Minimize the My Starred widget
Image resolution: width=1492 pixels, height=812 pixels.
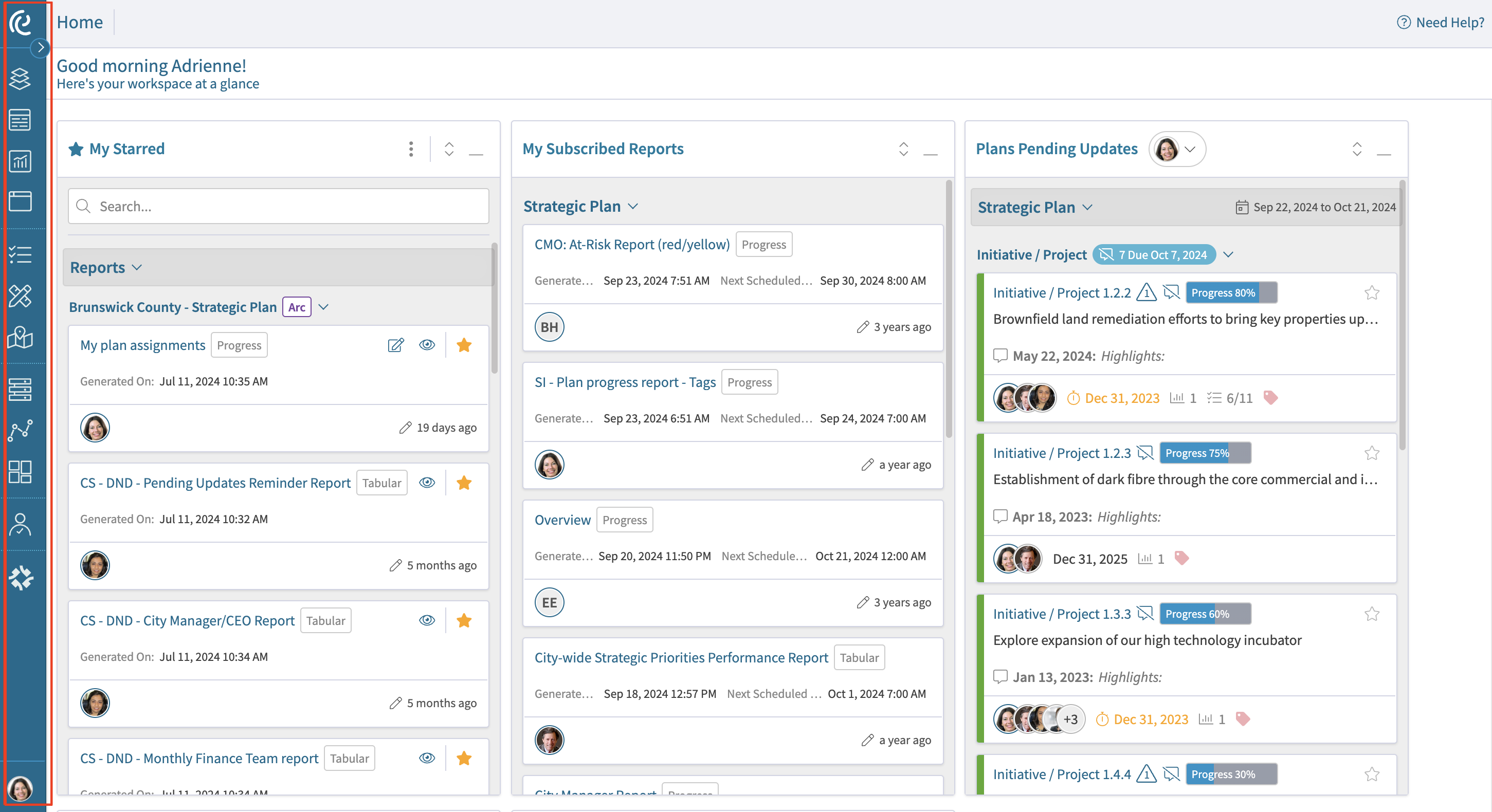click(476, 154)
